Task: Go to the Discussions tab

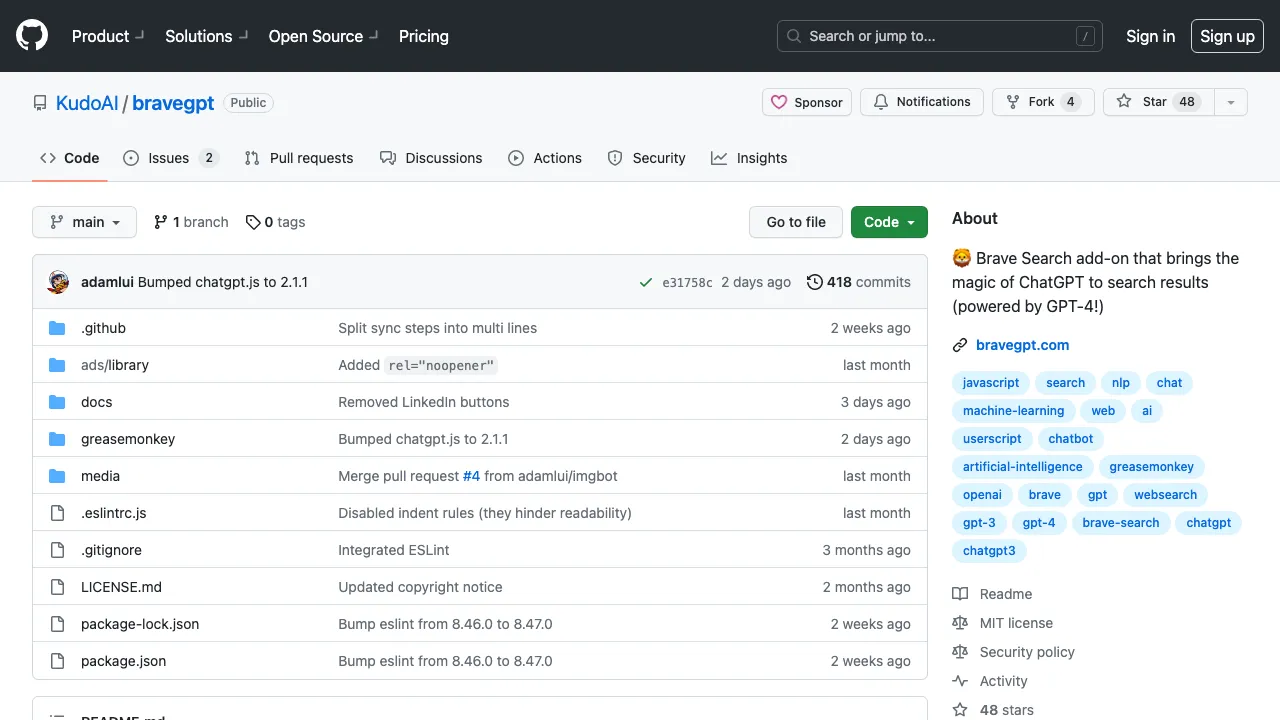Action: click(x=431, y=158)
